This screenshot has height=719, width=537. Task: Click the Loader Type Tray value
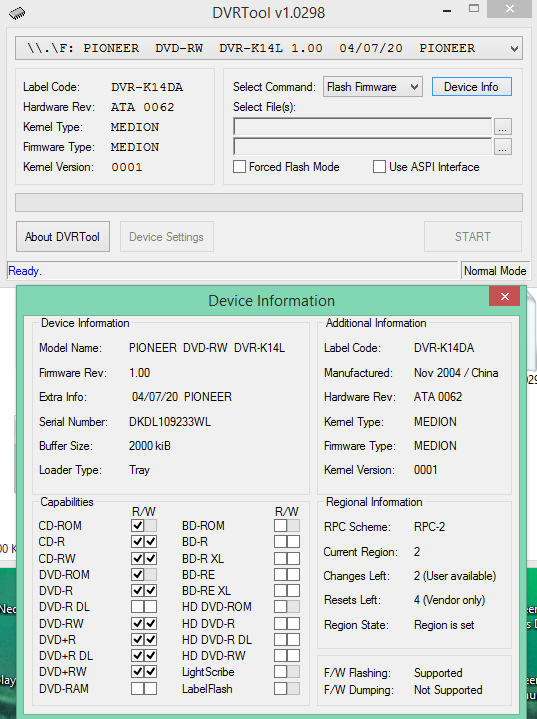tap(139, 470)
